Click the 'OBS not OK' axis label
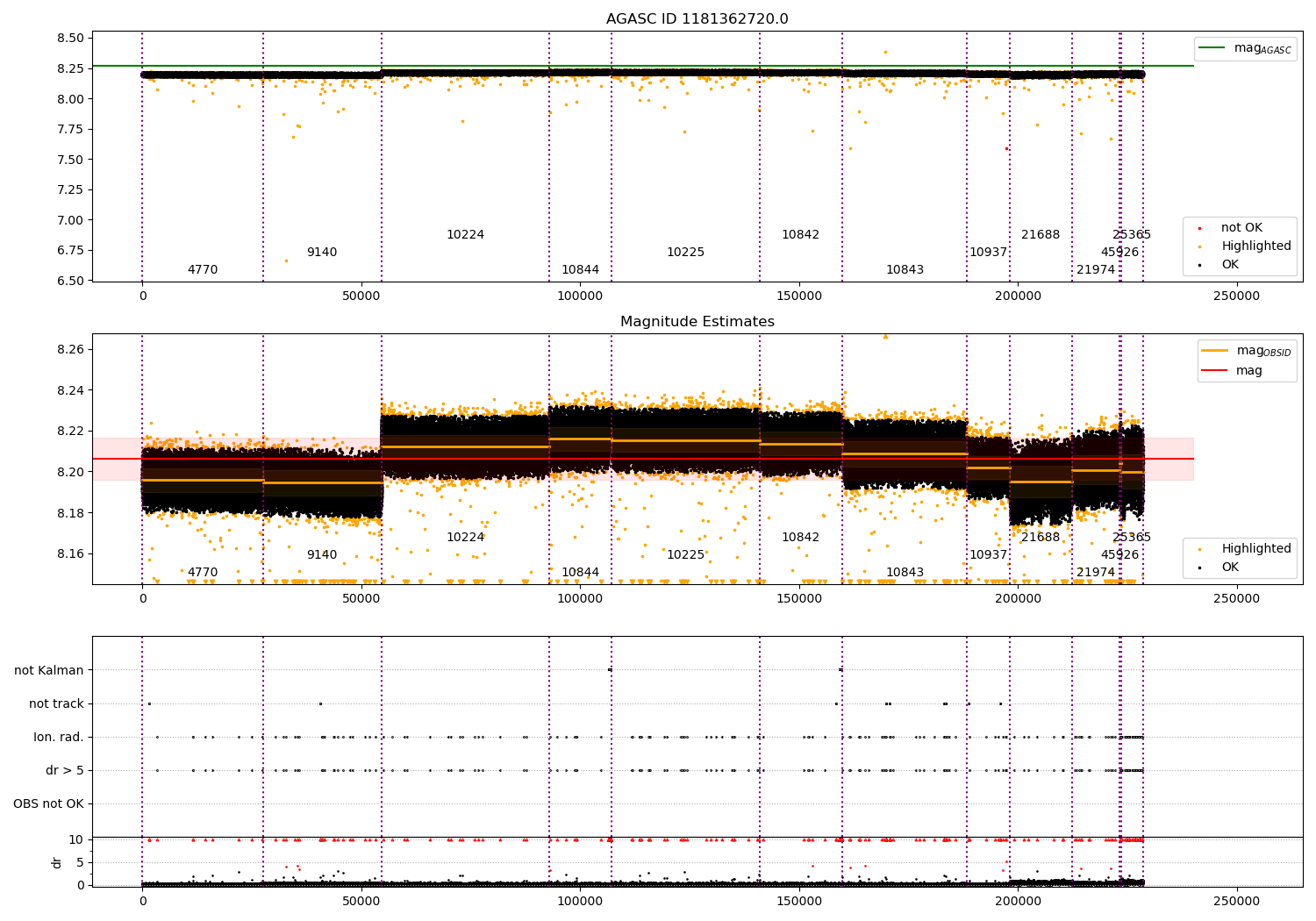This screenshot has width=1316, height=921. 49,803
